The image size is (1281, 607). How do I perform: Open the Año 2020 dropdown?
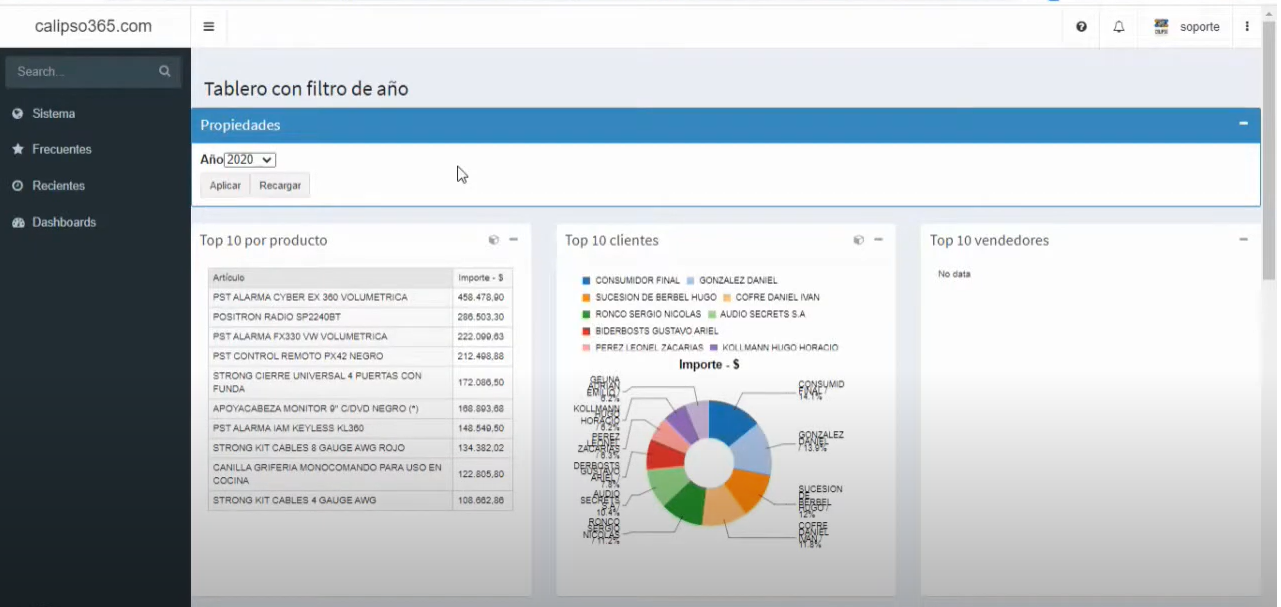pos(250,160)
